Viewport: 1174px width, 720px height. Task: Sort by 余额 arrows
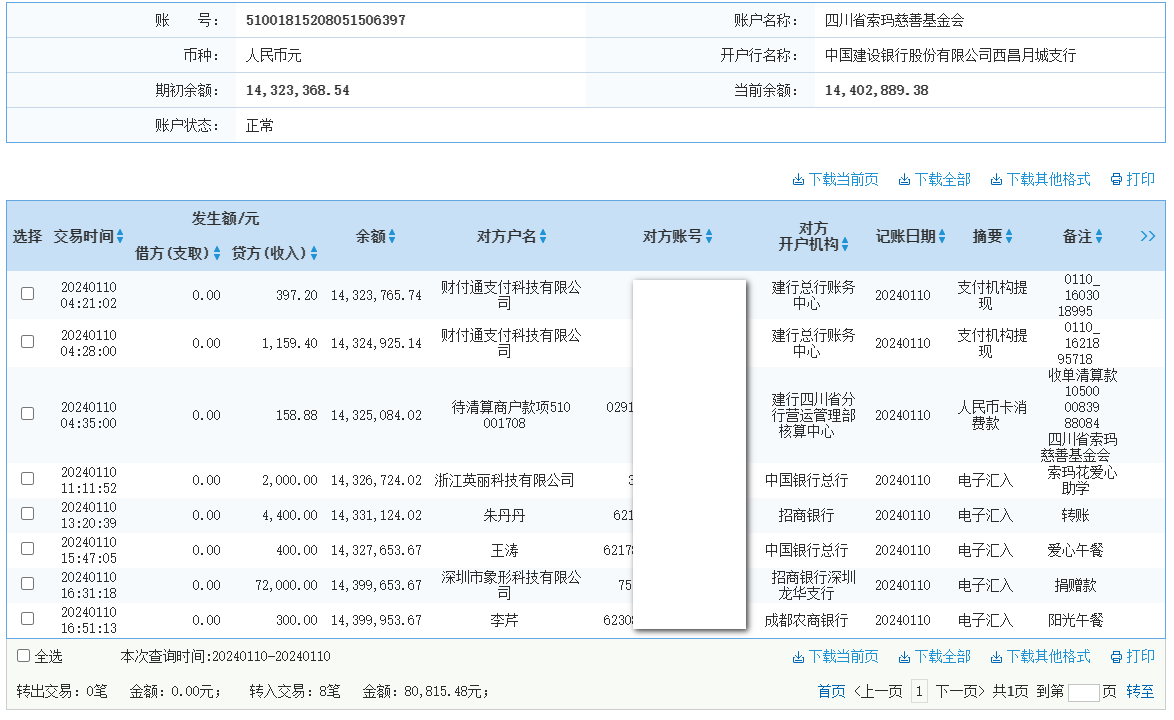pyautogui.click(x=392, y=237)
